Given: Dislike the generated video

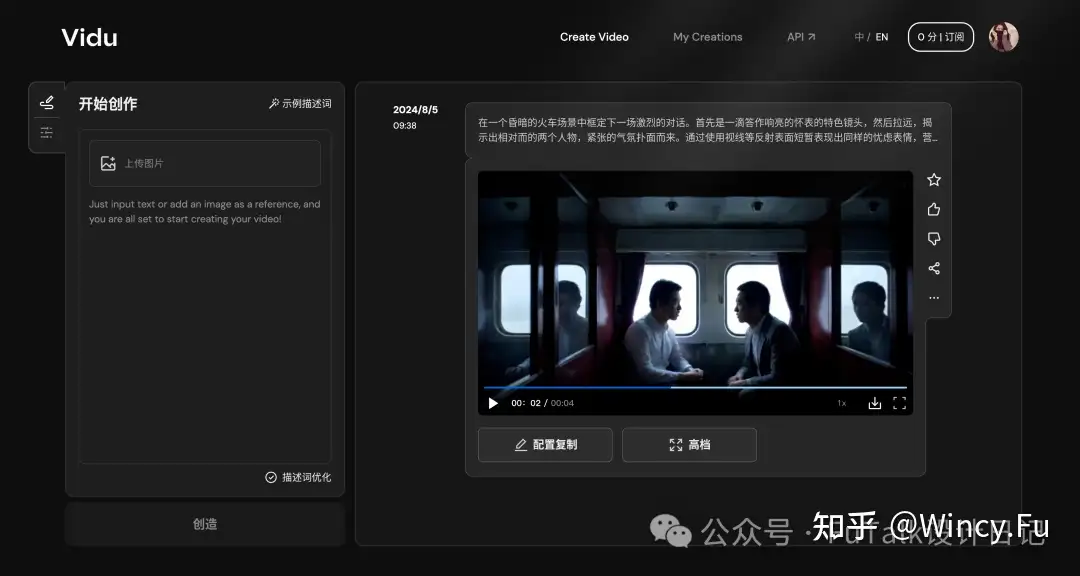Looking at the screenshot, I should 933,238.
